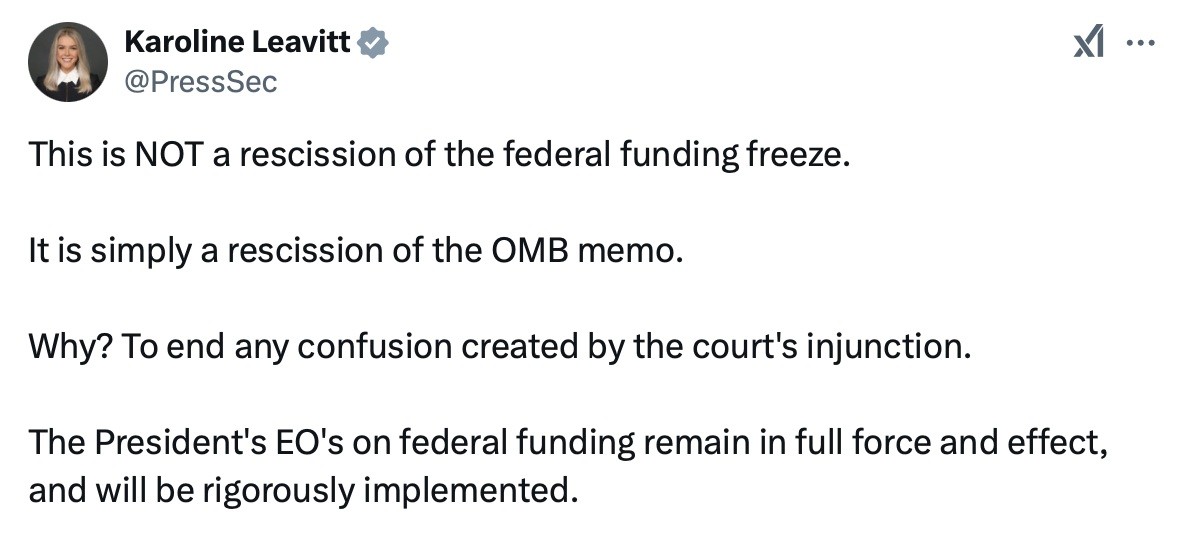Image resolution: width=1186 pixels, height=538 pixels.
Task: Select the "Why? To end any confusion" line
Action: point(499,347)
